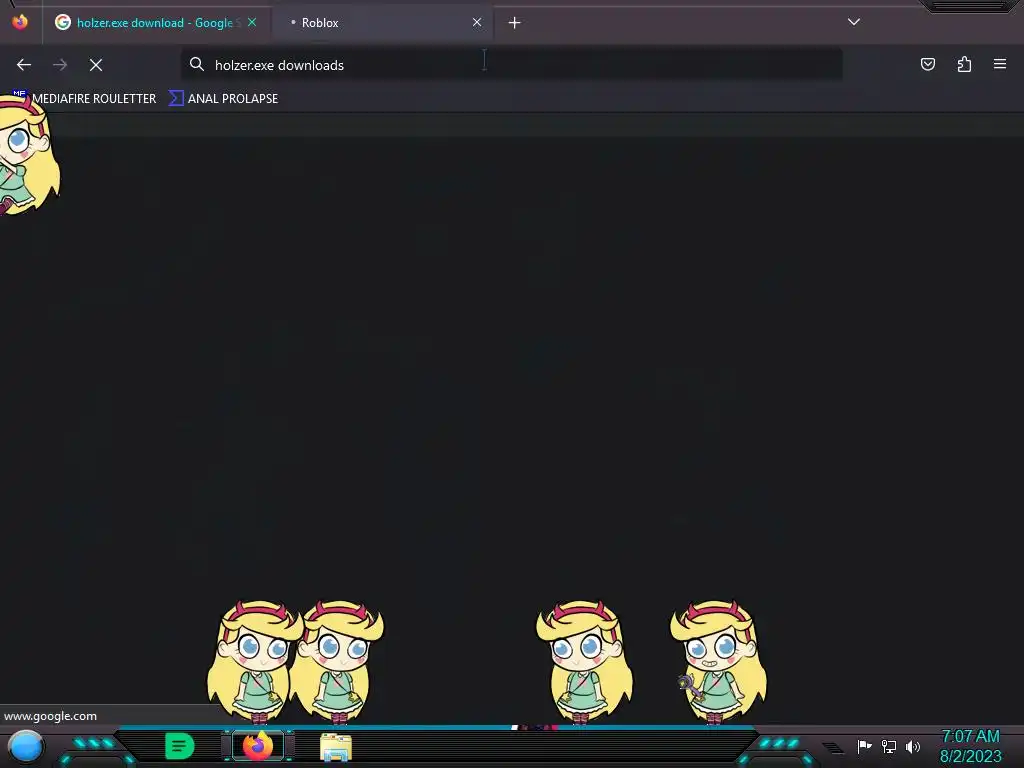Open the Pocket save button

pyautogui.click(x=927, y=64)
